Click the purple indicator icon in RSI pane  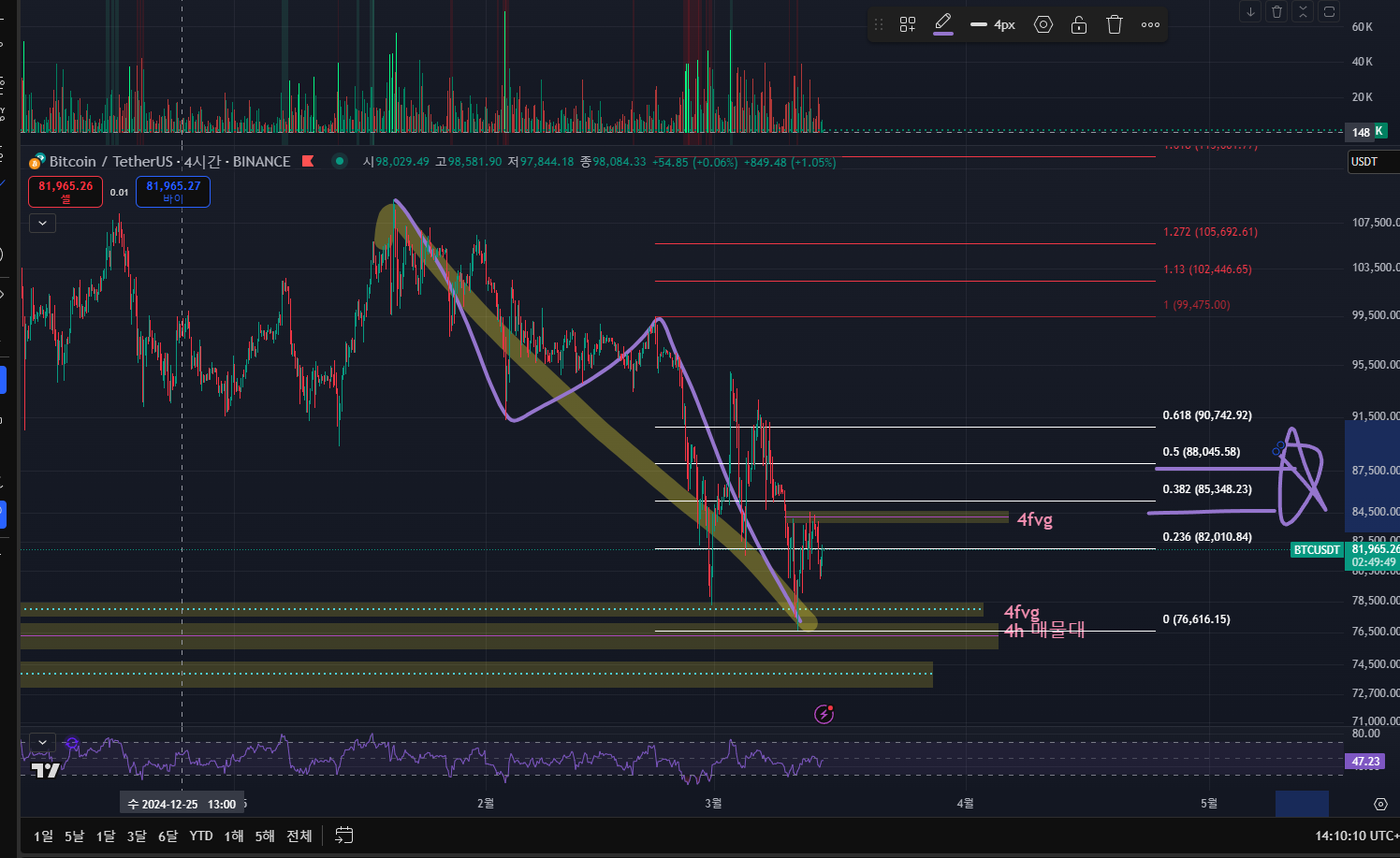[72, 745]
